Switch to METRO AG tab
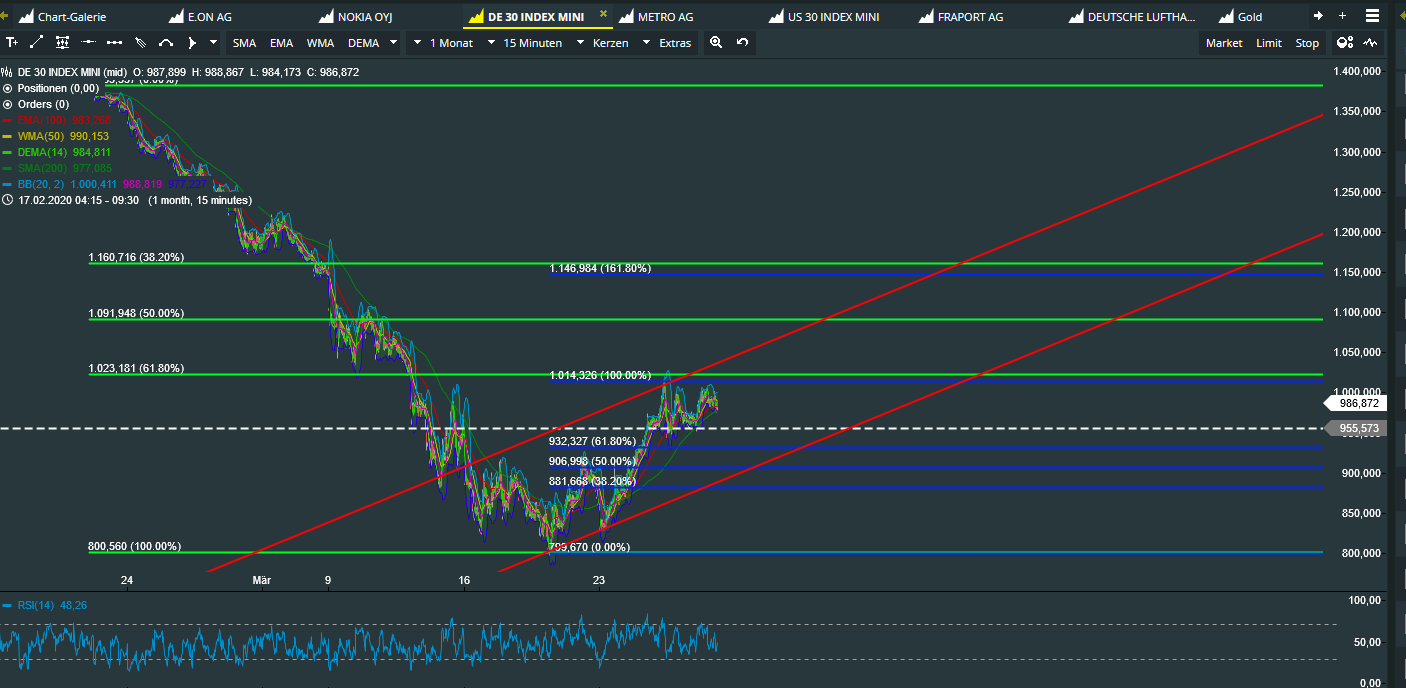The width and height of the screenshot is (1406, 688). [x=655, y=17]
